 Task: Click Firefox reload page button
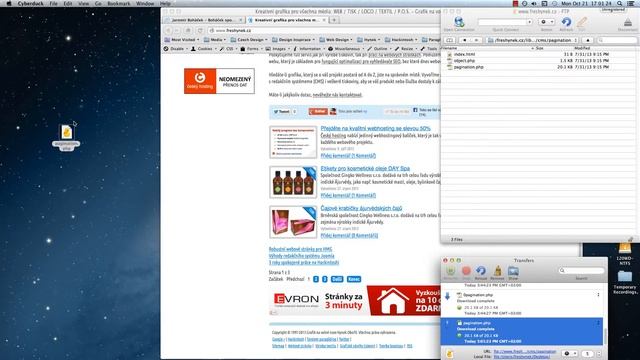(x=200, y=30)
